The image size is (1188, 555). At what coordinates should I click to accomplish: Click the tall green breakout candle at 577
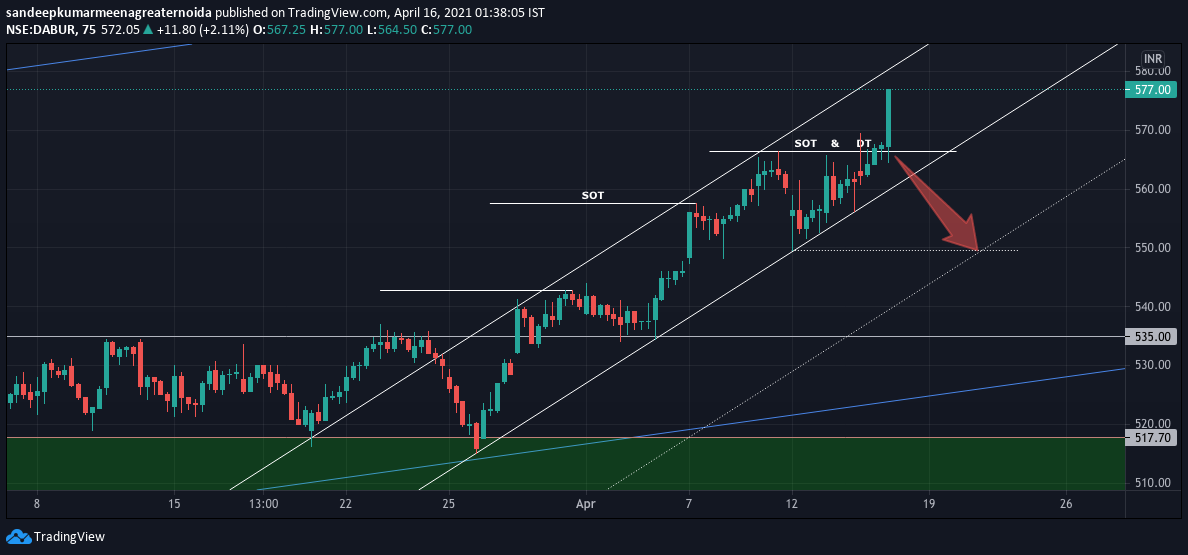(x=888, y=118)
